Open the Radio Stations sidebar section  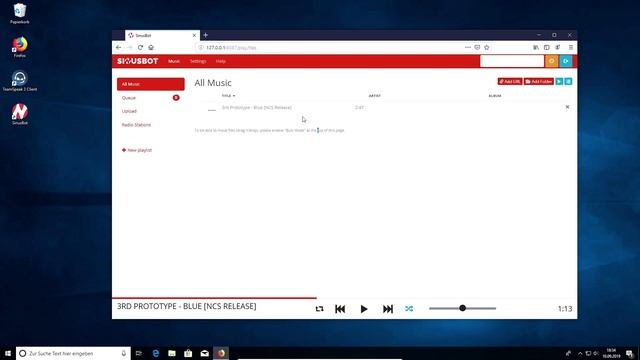click(x=136, y=125)
